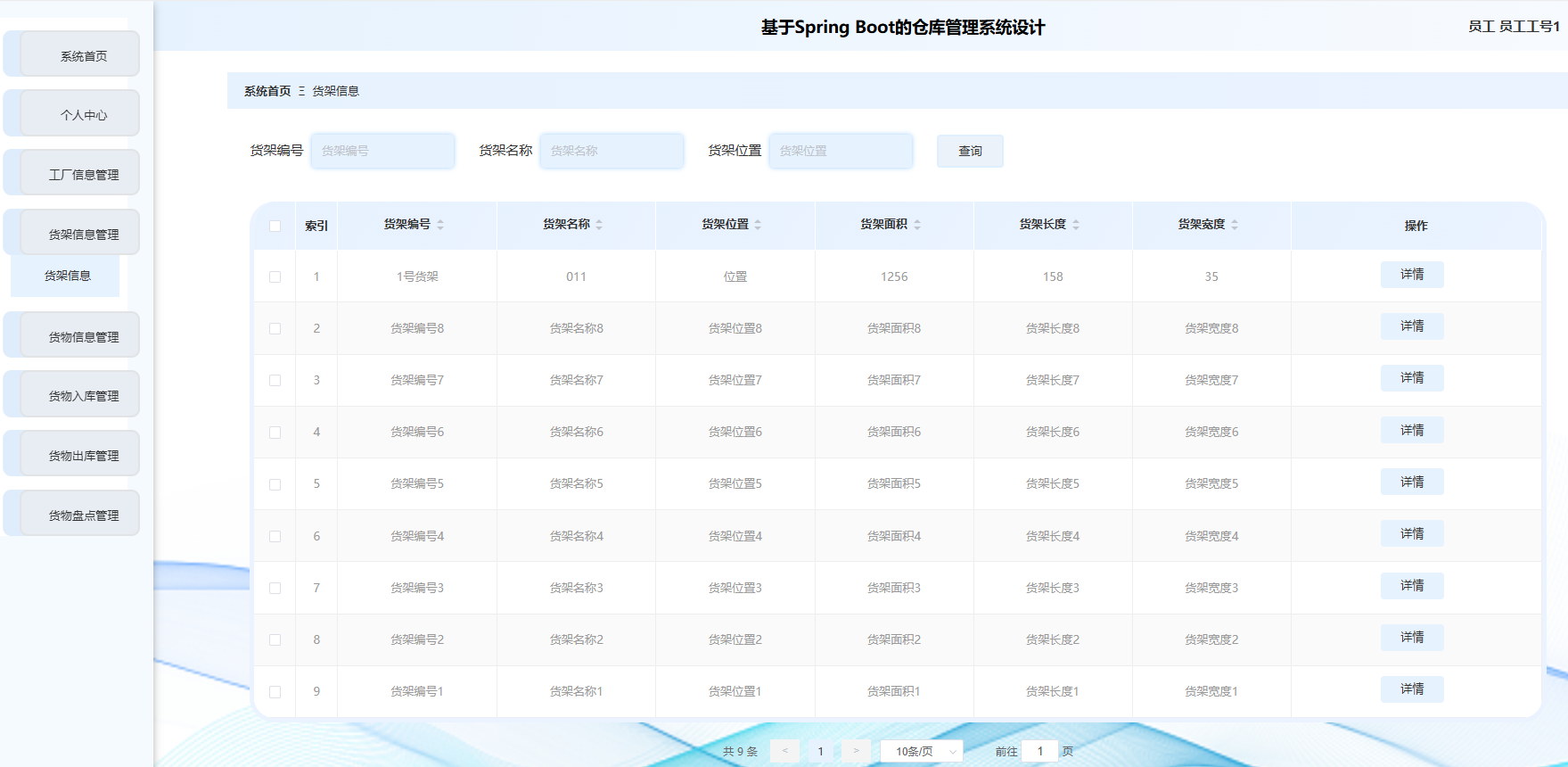Click the 1256 area cell
The image size is (1568, 767).
894,276
